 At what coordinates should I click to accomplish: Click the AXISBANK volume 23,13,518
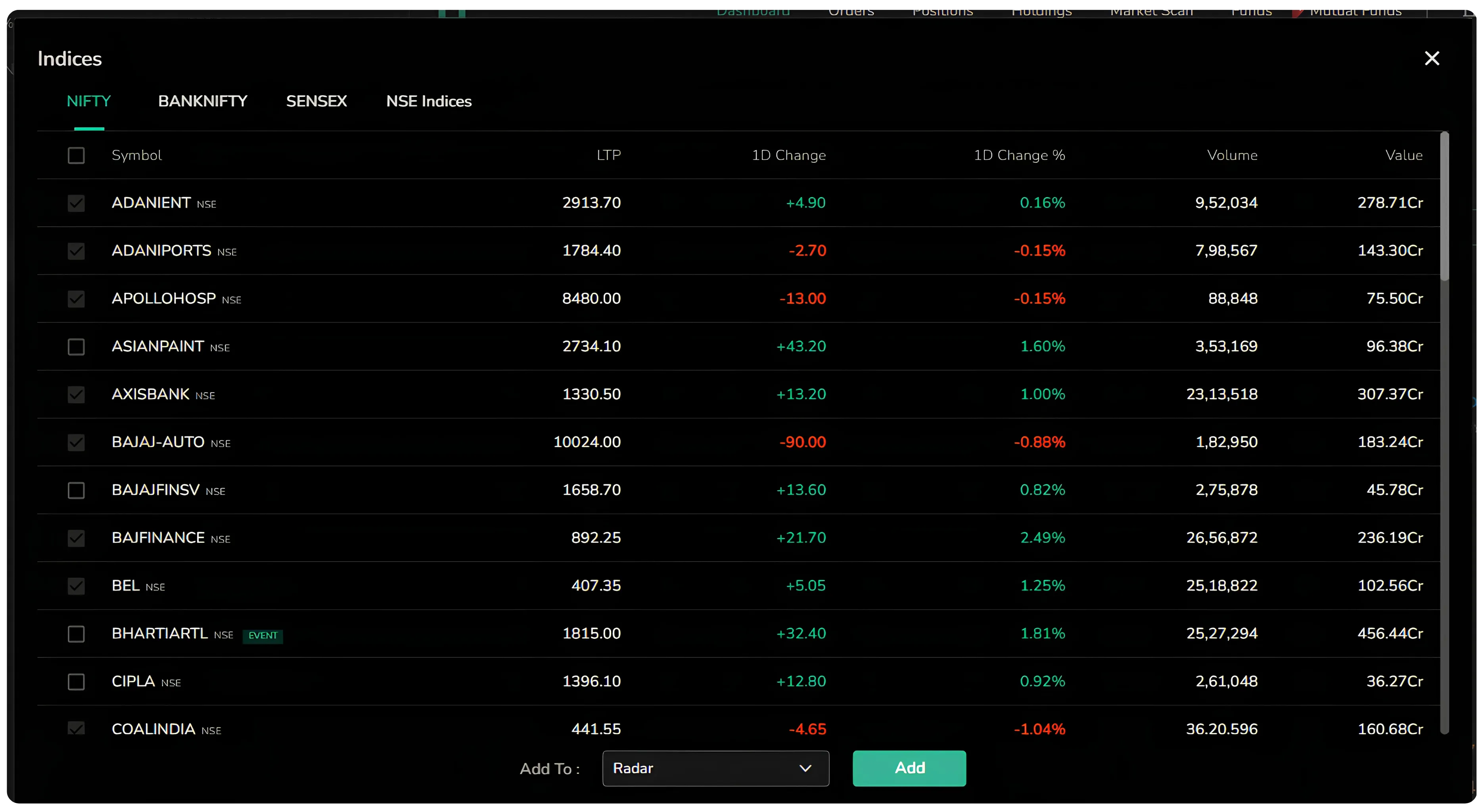pos(1221,394)
